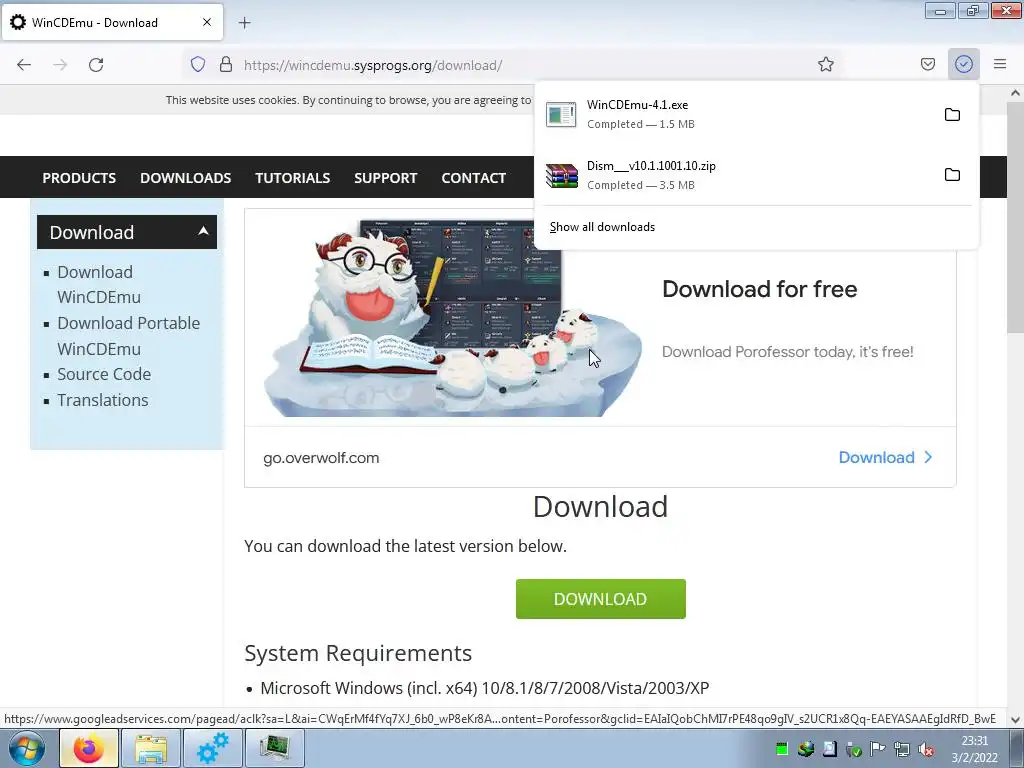Click the Download for free ad headline
1024x768 pixels.
pyautogui.click(x=760, y=289)
